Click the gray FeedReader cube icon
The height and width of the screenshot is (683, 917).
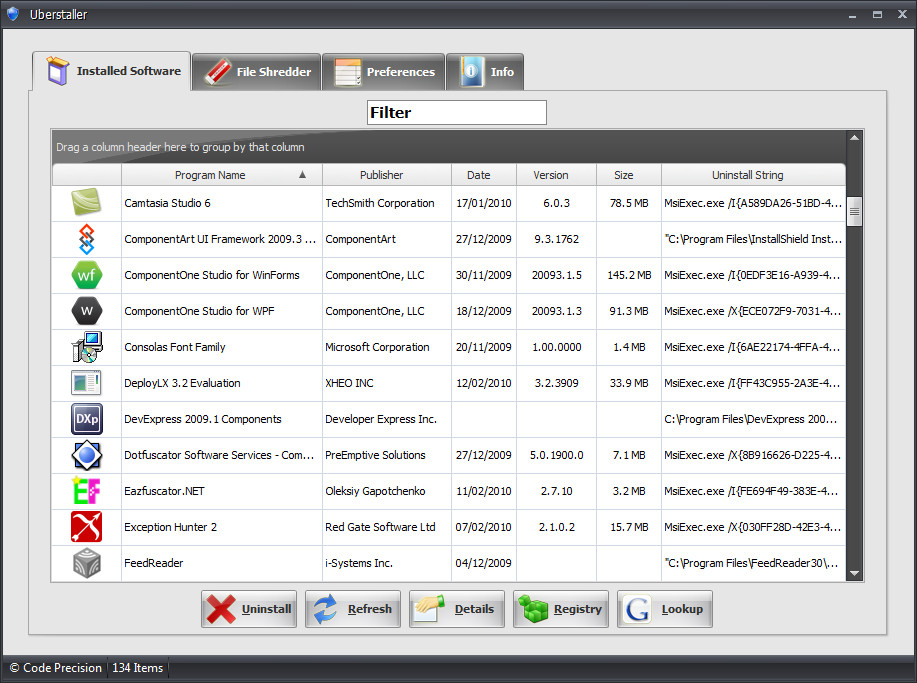(87, 563)
